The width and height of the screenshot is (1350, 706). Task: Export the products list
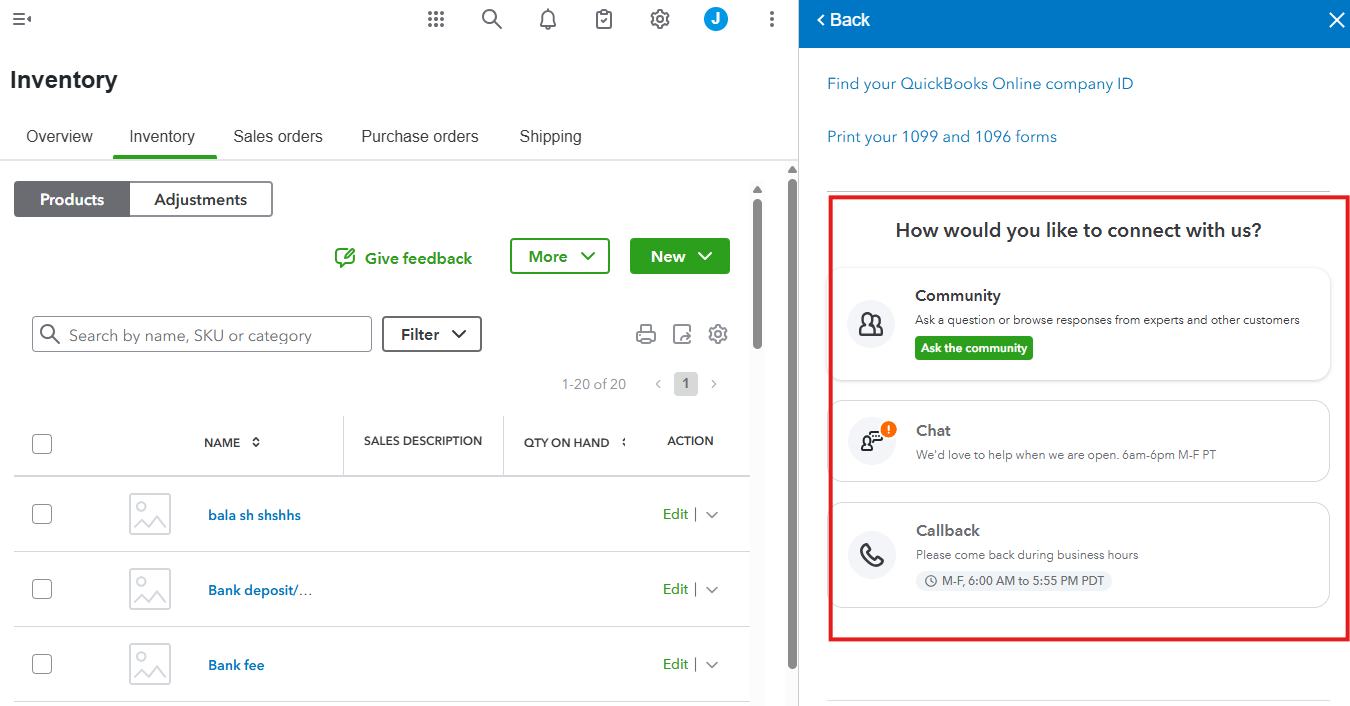click(682, 335)
